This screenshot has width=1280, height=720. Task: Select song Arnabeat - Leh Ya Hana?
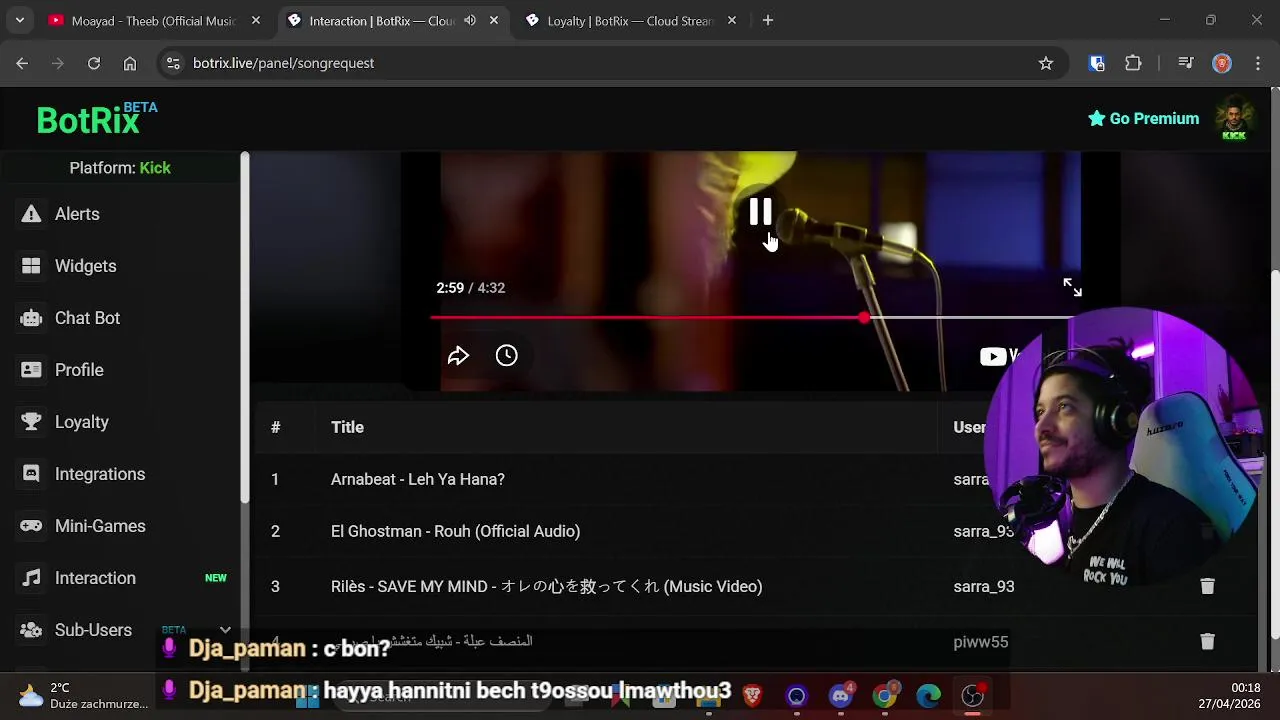(418, 479)
